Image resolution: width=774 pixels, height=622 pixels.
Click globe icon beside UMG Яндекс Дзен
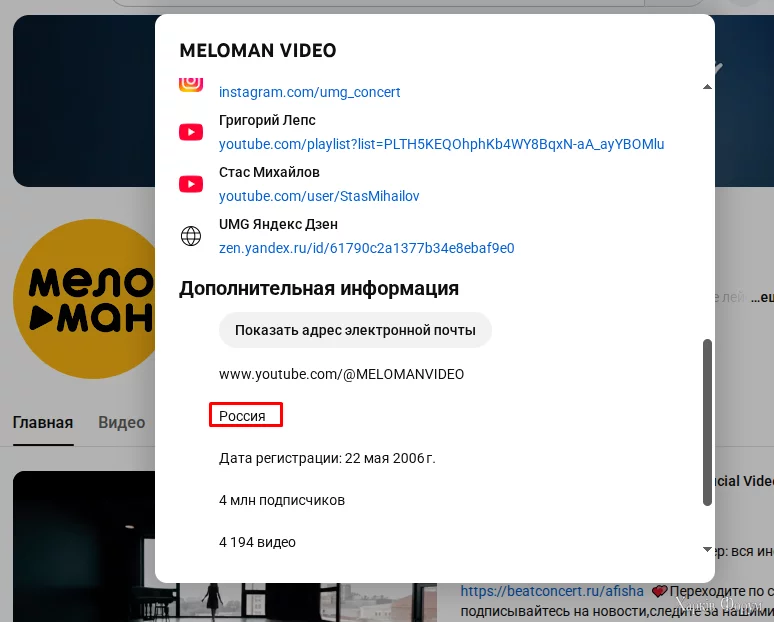191,236
